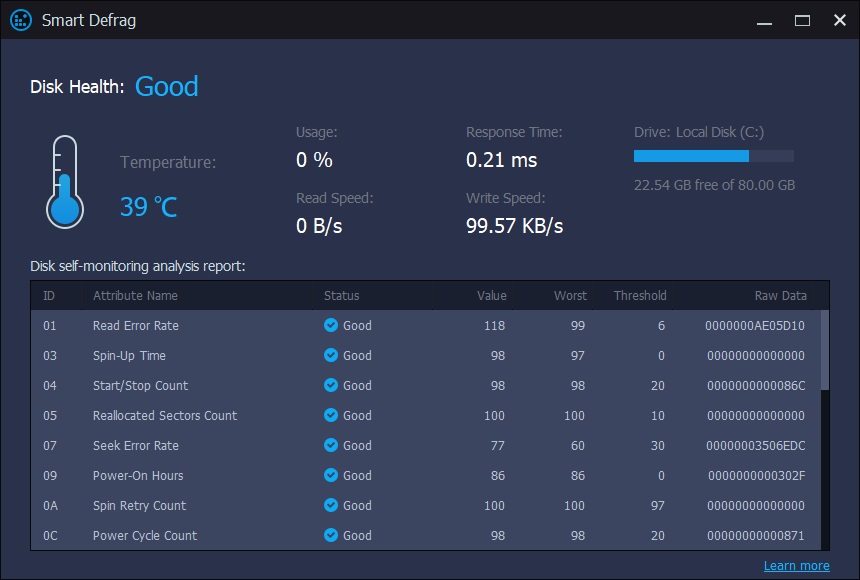Click the Good checkmark for Seek Error Rate
Image resolution: width=860 pixels, height=580 pixels.
[331, 445]
